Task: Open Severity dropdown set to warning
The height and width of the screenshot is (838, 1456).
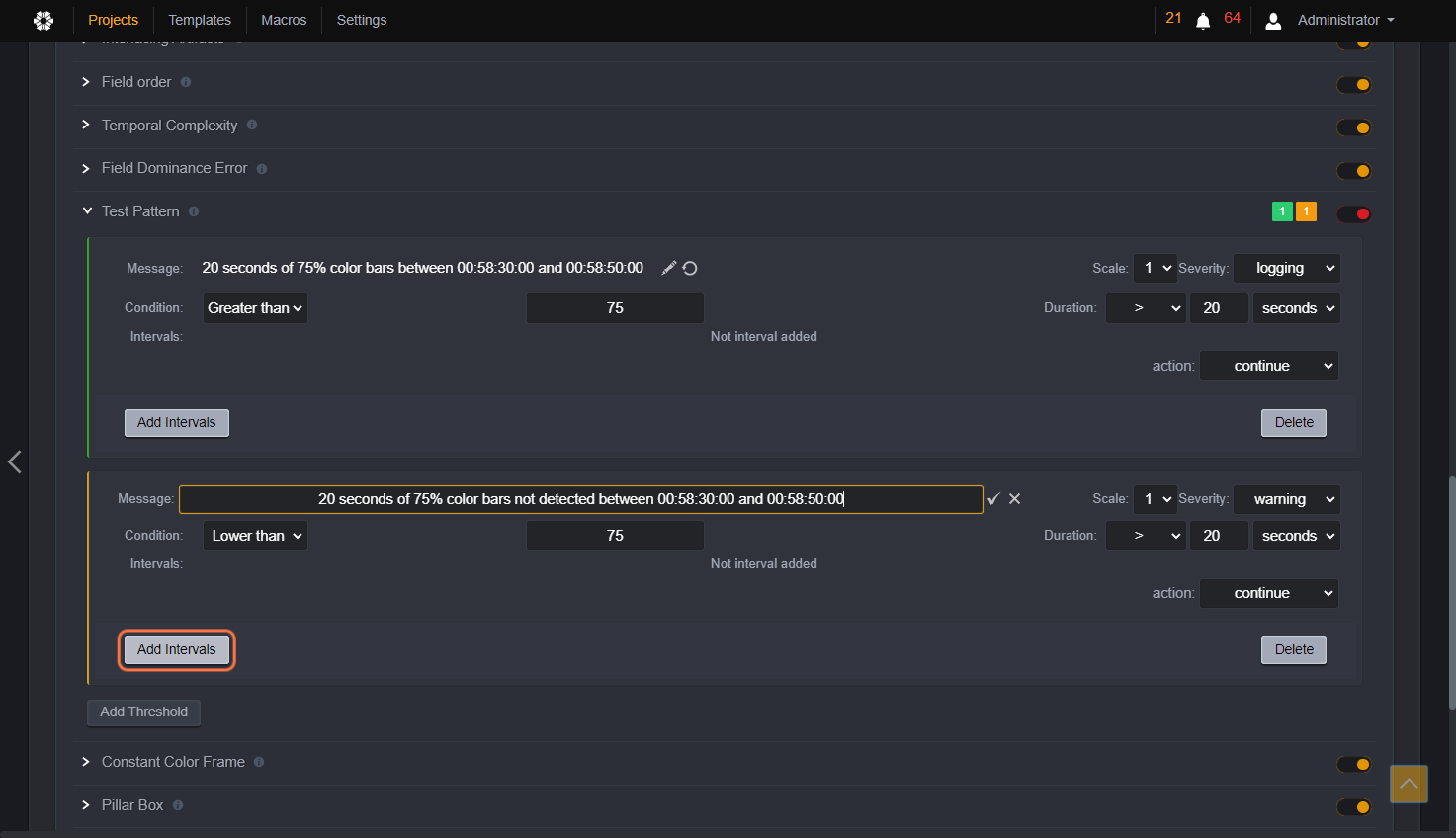Action: pyautogui.click(x=1287, y=499)
